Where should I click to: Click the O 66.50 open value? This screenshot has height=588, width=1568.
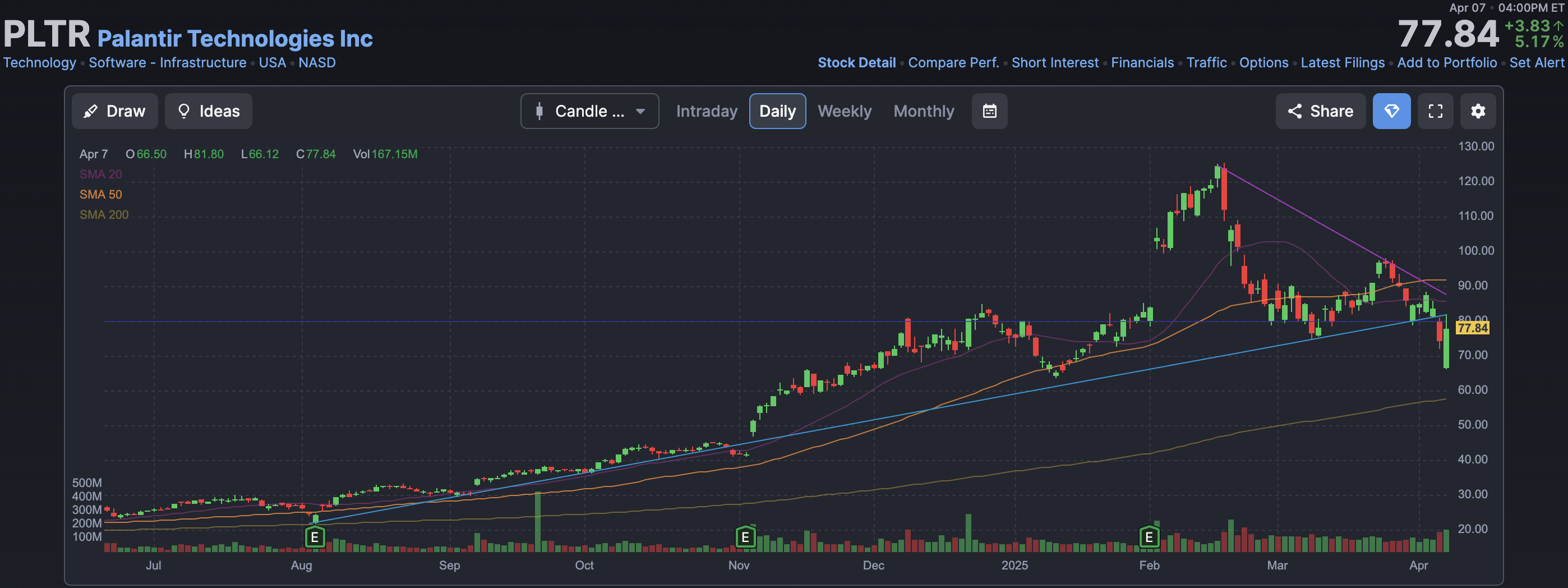pyautogui.click(x=146, y=154)
